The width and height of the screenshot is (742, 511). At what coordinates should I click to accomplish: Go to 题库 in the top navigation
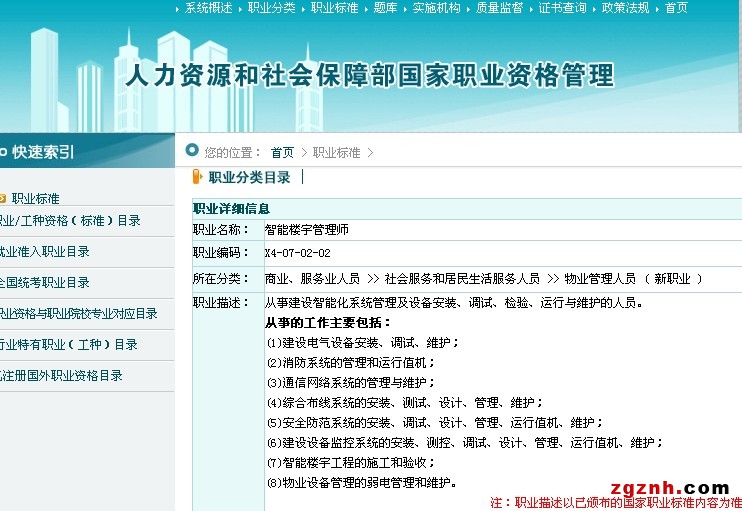(385, 8)
